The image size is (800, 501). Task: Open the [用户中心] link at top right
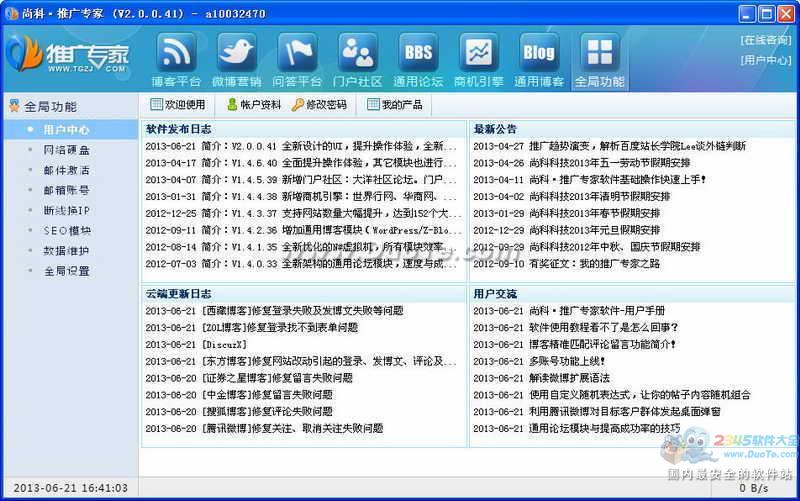[x=765, y=60]
